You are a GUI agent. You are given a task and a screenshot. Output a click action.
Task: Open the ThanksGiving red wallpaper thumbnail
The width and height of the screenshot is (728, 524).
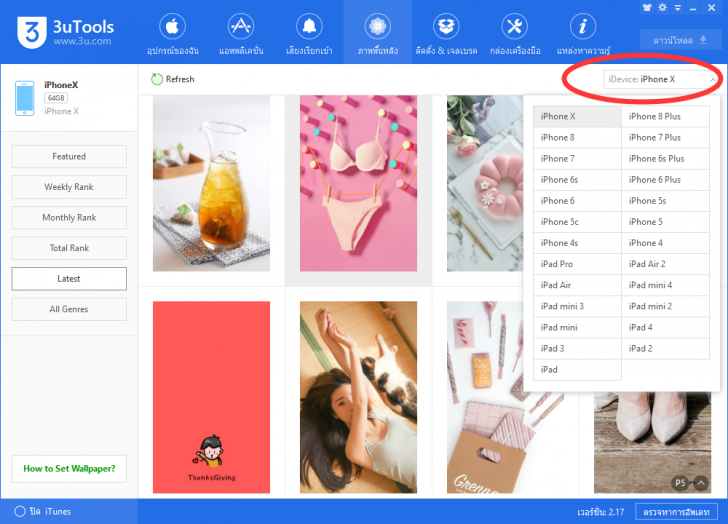coord(211,397)
